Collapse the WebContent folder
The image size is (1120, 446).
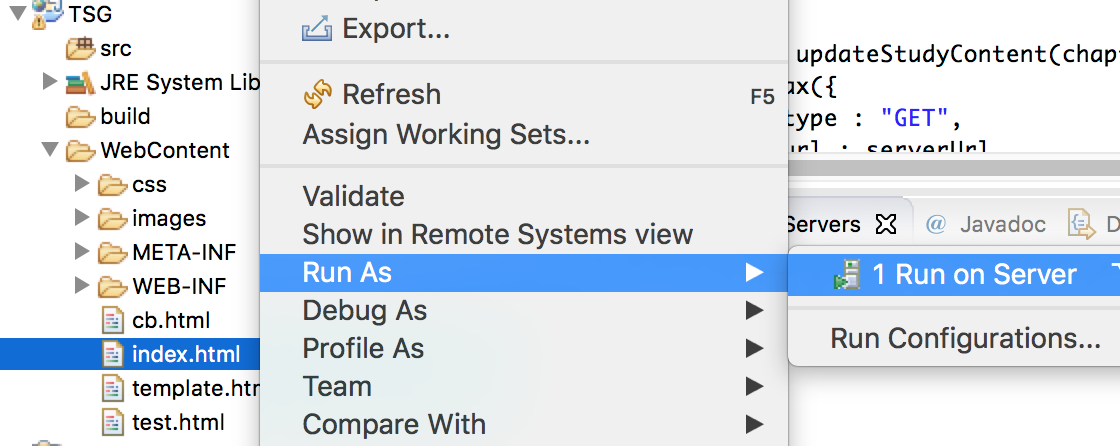pyautogui.click(x=49, y=149)
